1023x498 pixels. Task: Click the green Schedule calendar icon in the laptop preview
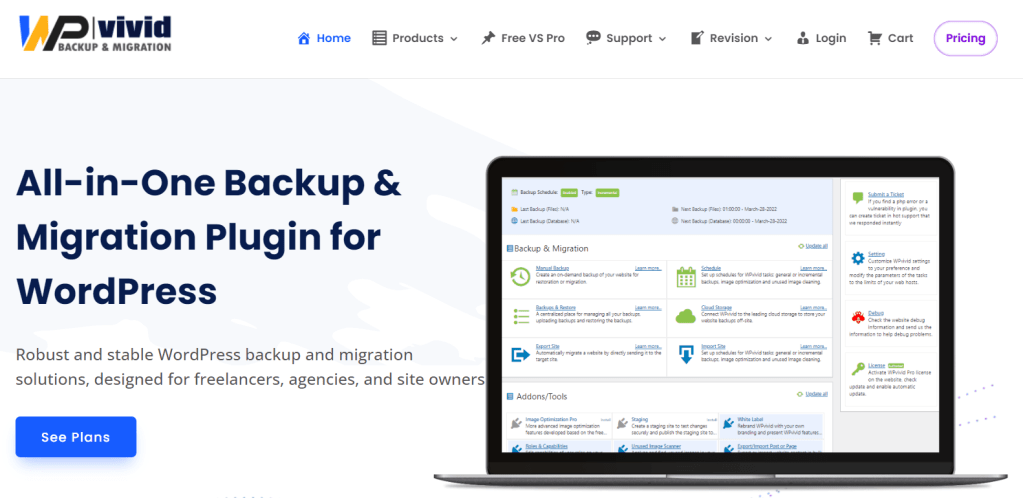pyautogui.click(x=686, y=277)
